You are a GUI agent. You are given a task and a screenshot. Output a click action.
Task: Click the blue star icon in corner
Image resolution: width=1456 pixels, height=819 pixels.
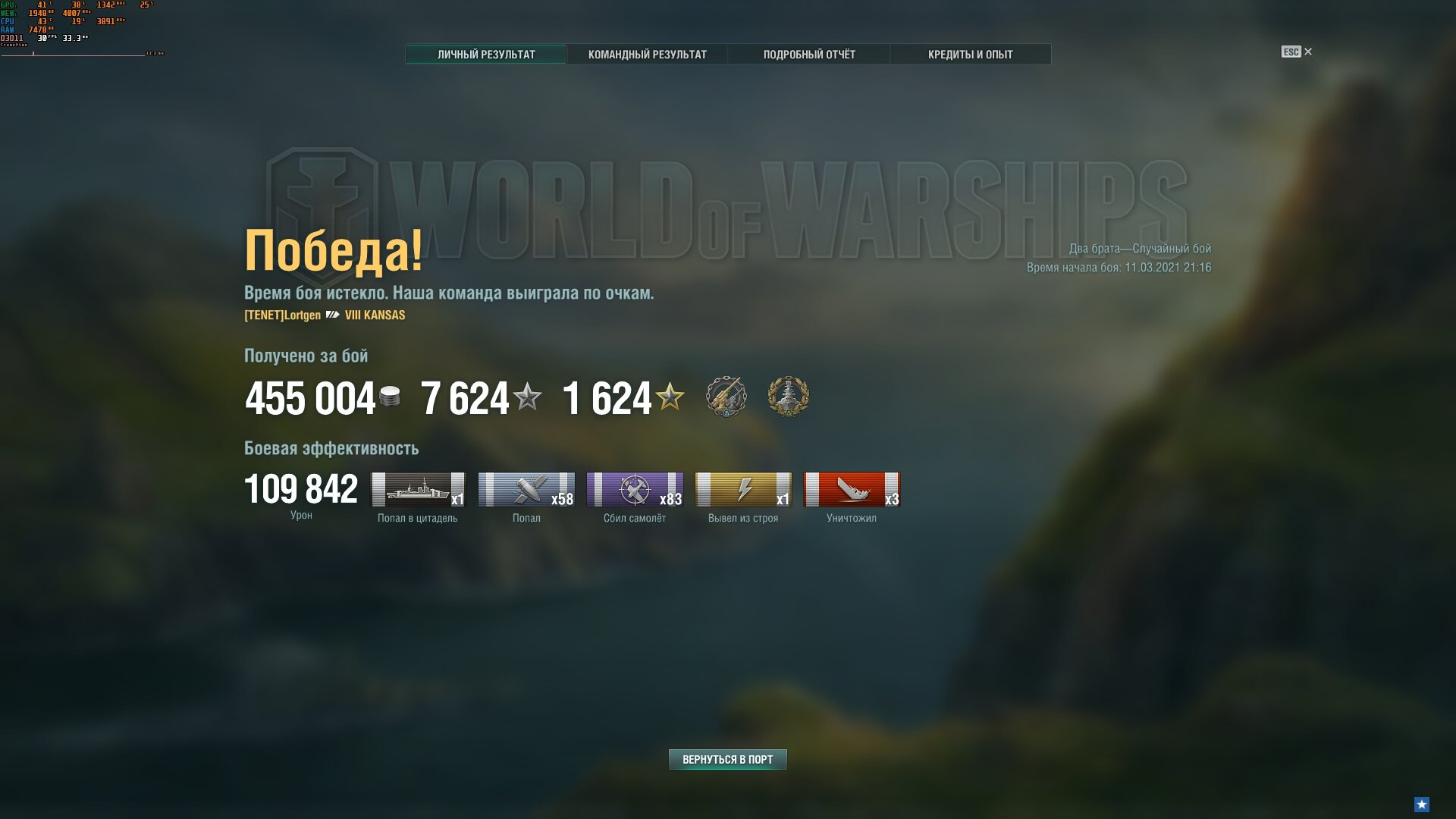(x=1422, y=804)
